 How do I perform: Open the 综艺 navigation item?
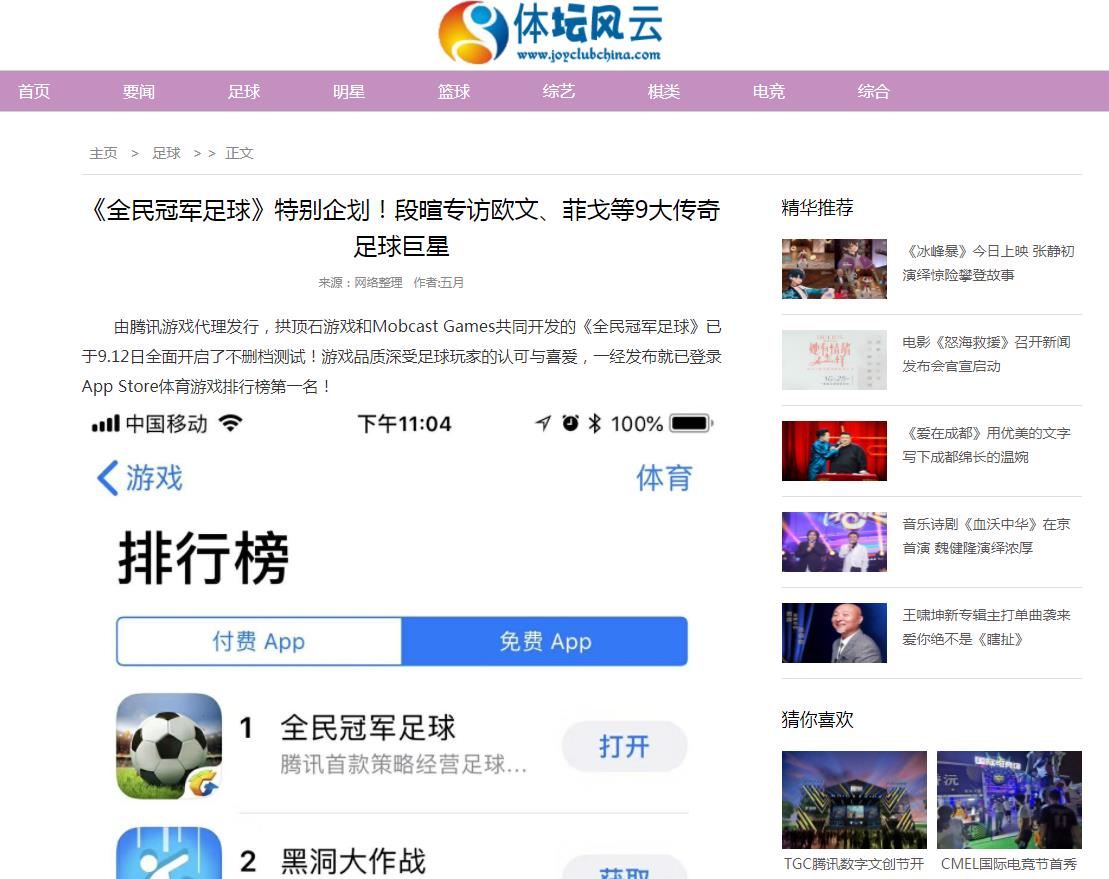[x=559, y=91]
